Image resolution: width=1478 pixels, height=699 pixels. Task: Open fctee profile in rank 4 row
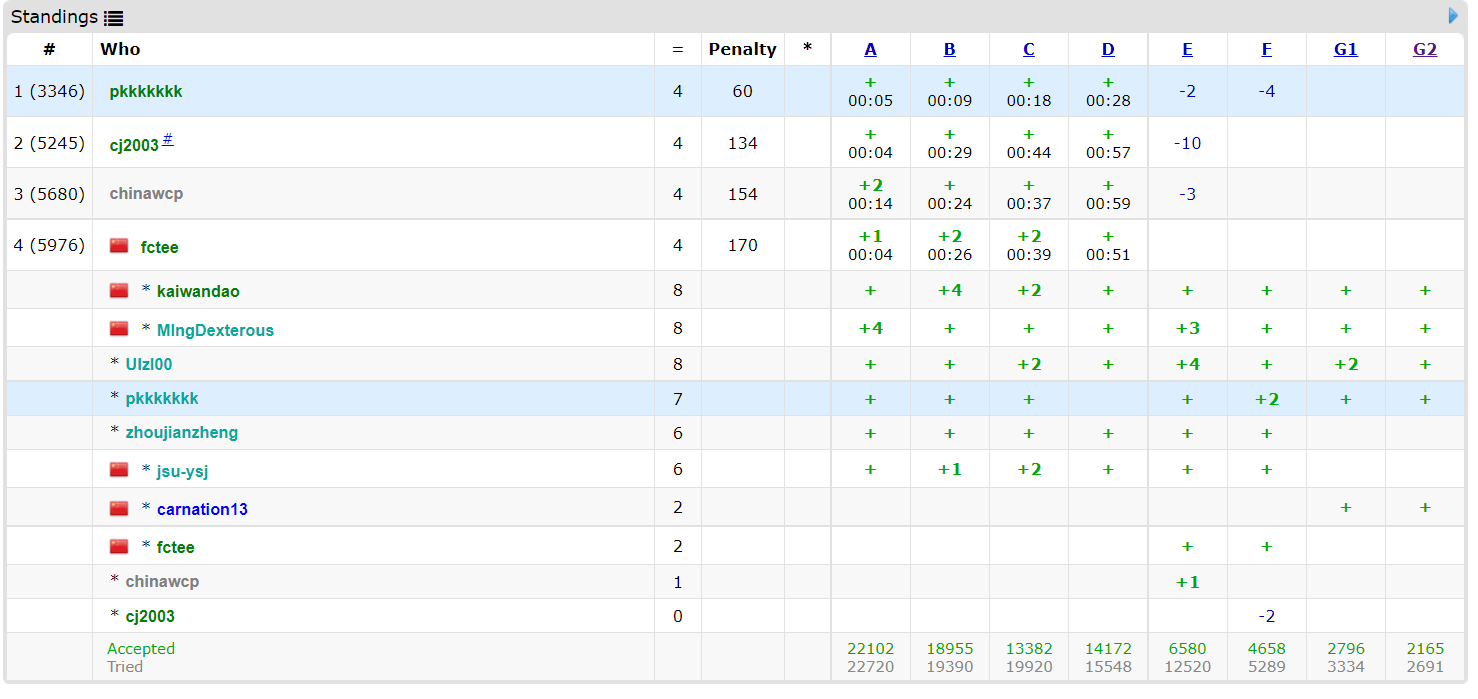pyautogui.click(x=160, y=247)
